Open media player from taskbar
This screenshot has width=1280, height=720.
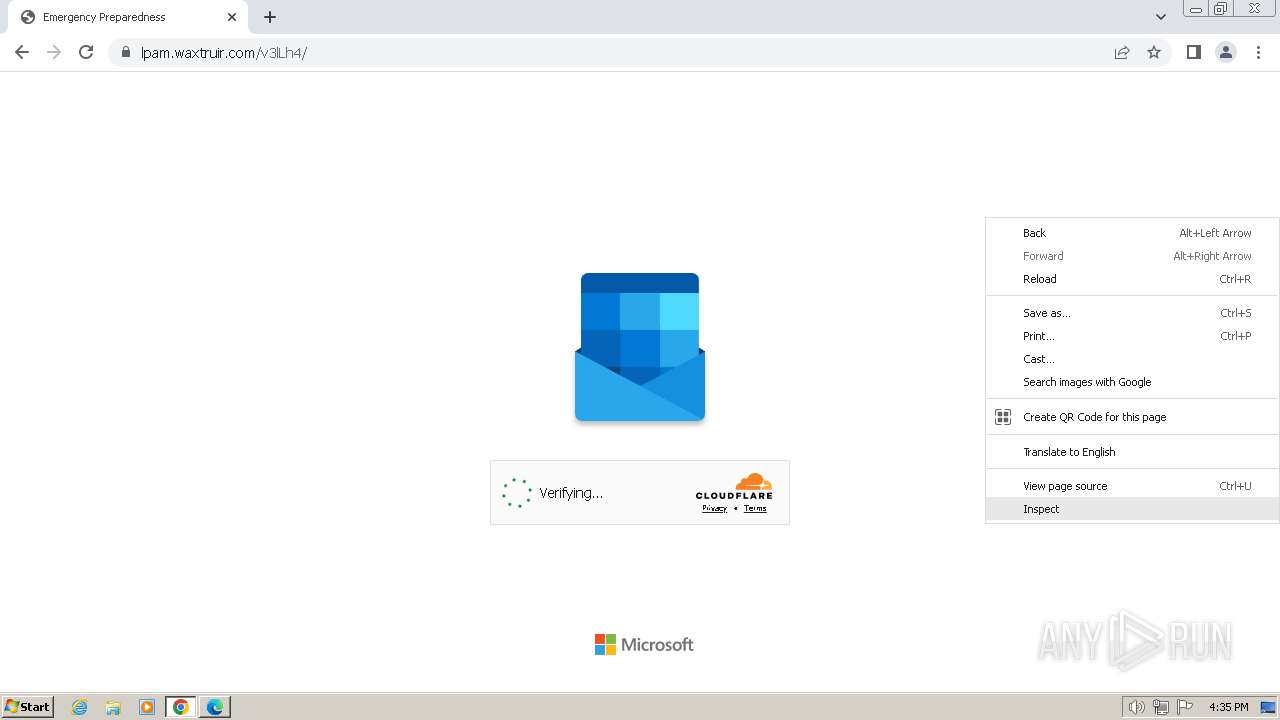coord(147,707)
